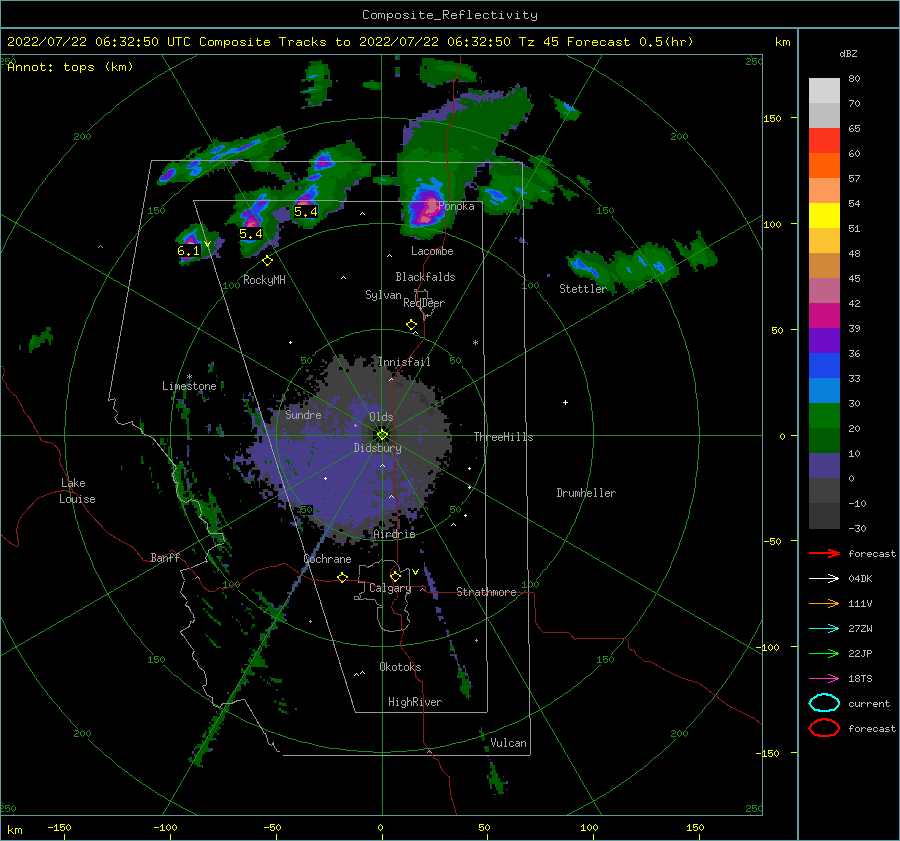The width and height of the screenshot is (900, 841).
Task: Click the Banff label
Action: [x=165, y=558]
